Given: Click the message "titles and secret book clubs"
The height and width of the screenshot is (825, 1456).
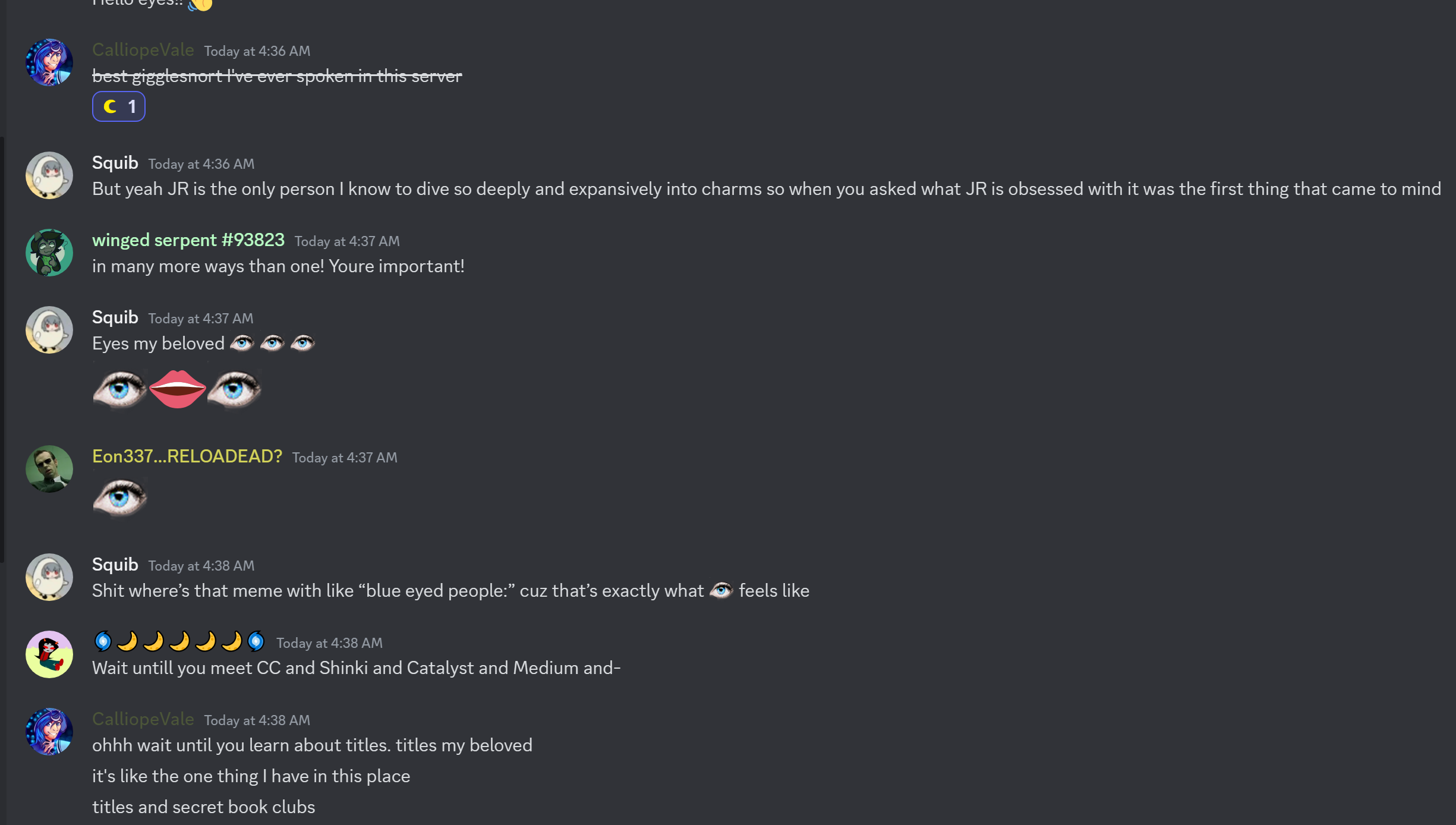Looking at the screenshot, I should tap(203, 807).
